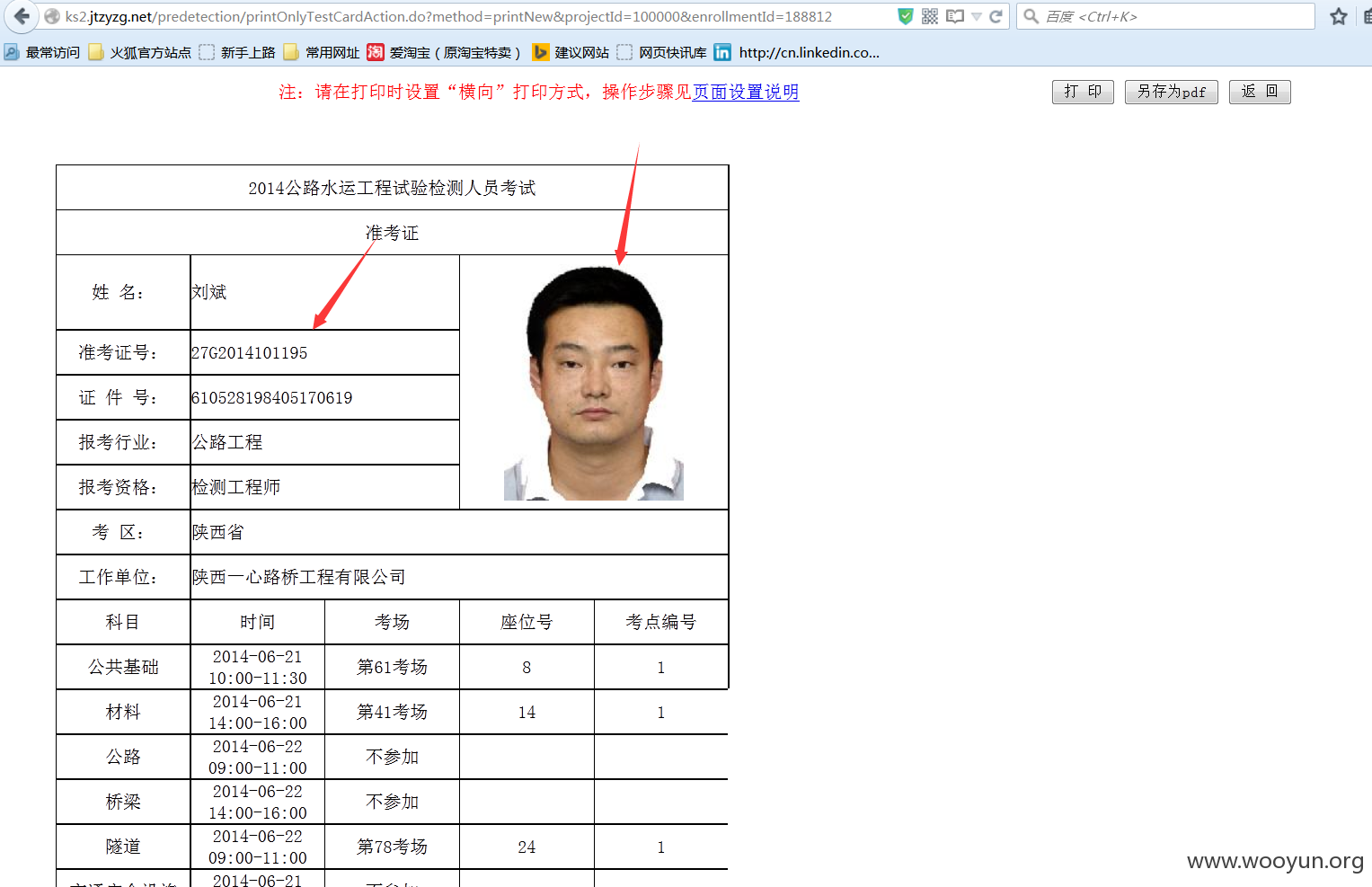Select admission number 27G2014101195
This screenshot has width=1372, height=887.
(x=250, y=352)
